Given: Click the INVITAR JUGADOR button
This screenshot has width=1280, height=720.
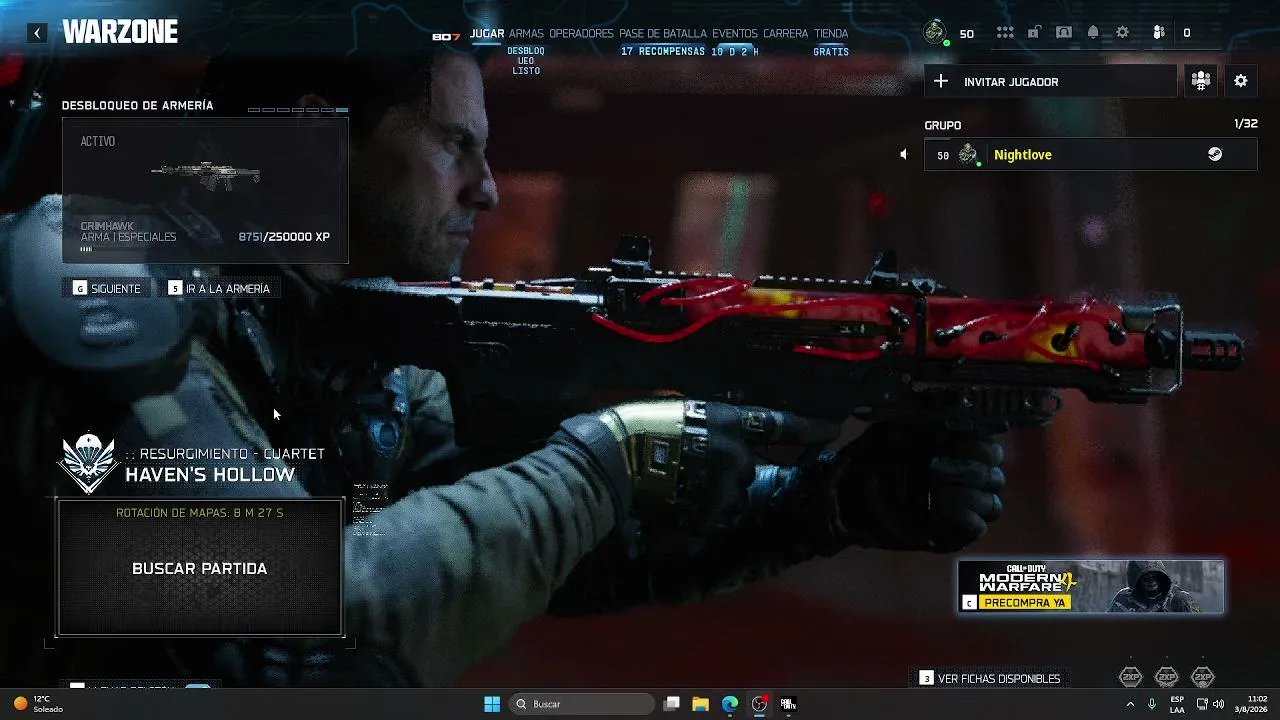Looking at the screenshot, I should pyautogui.click(x=1050, y=81).
